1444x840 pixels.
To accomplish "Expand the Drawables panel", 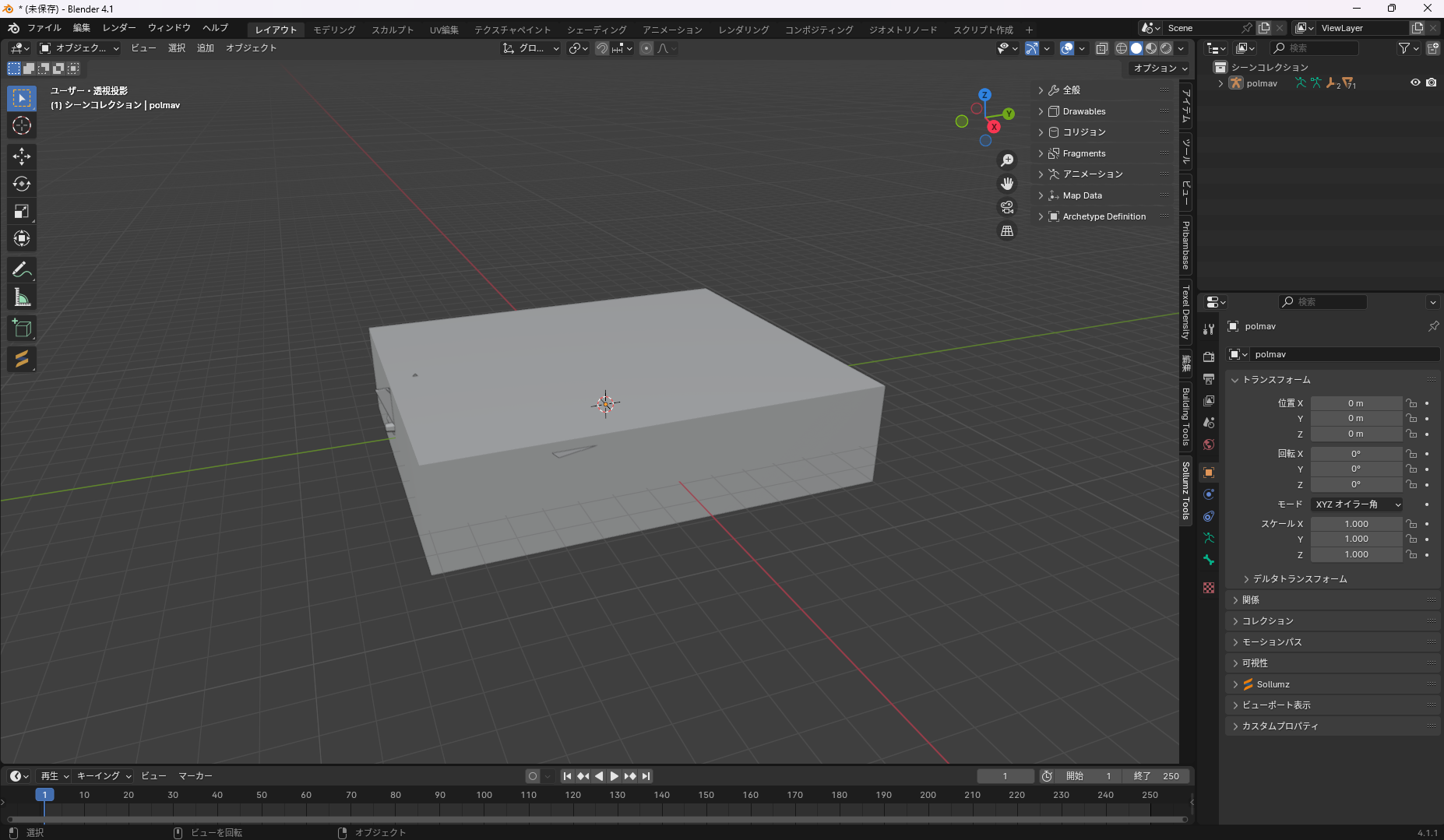I will tap(1083, 111).
